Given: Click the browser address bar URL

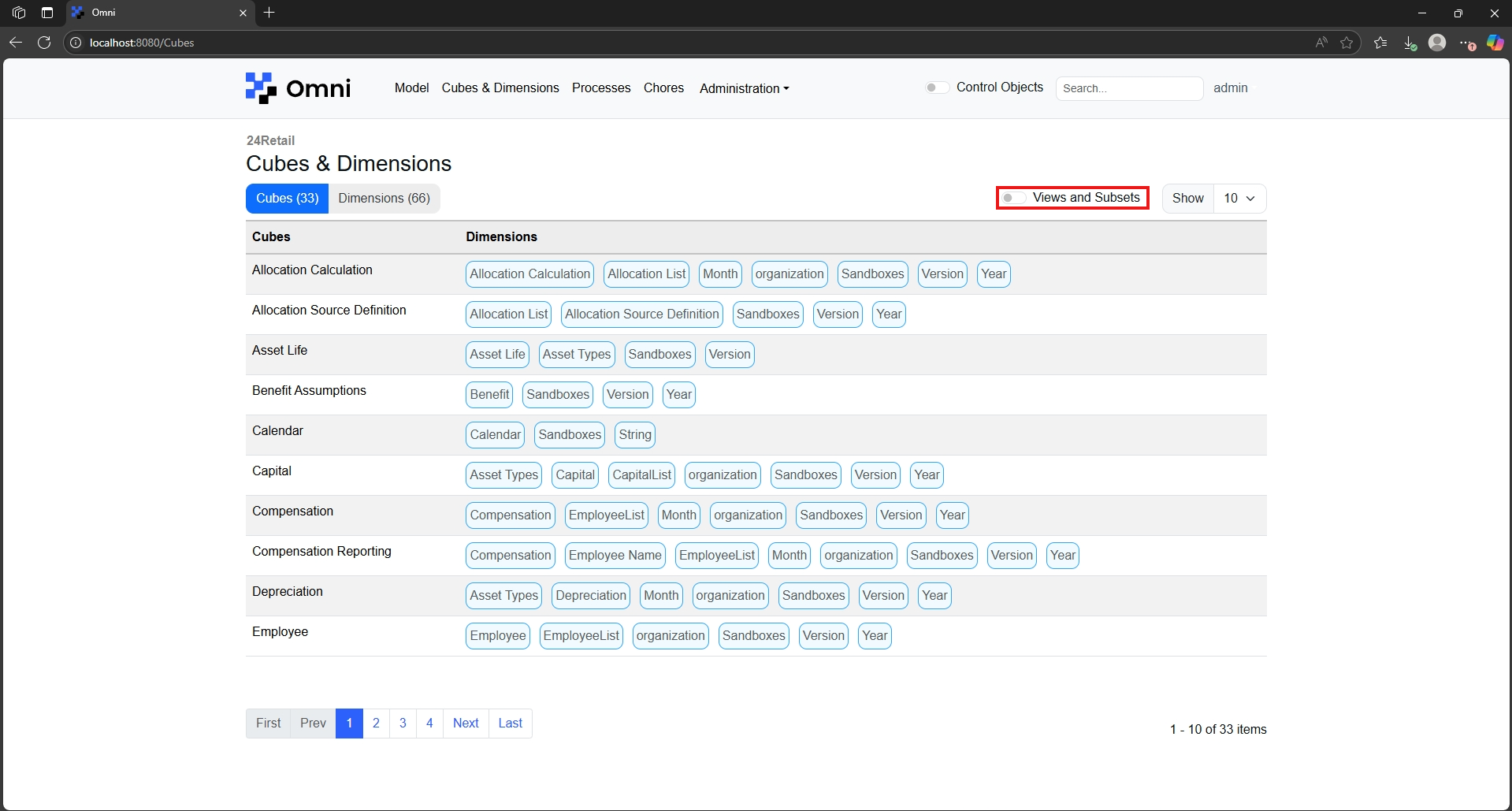Looking at the screenshot, I should [142, 43].
